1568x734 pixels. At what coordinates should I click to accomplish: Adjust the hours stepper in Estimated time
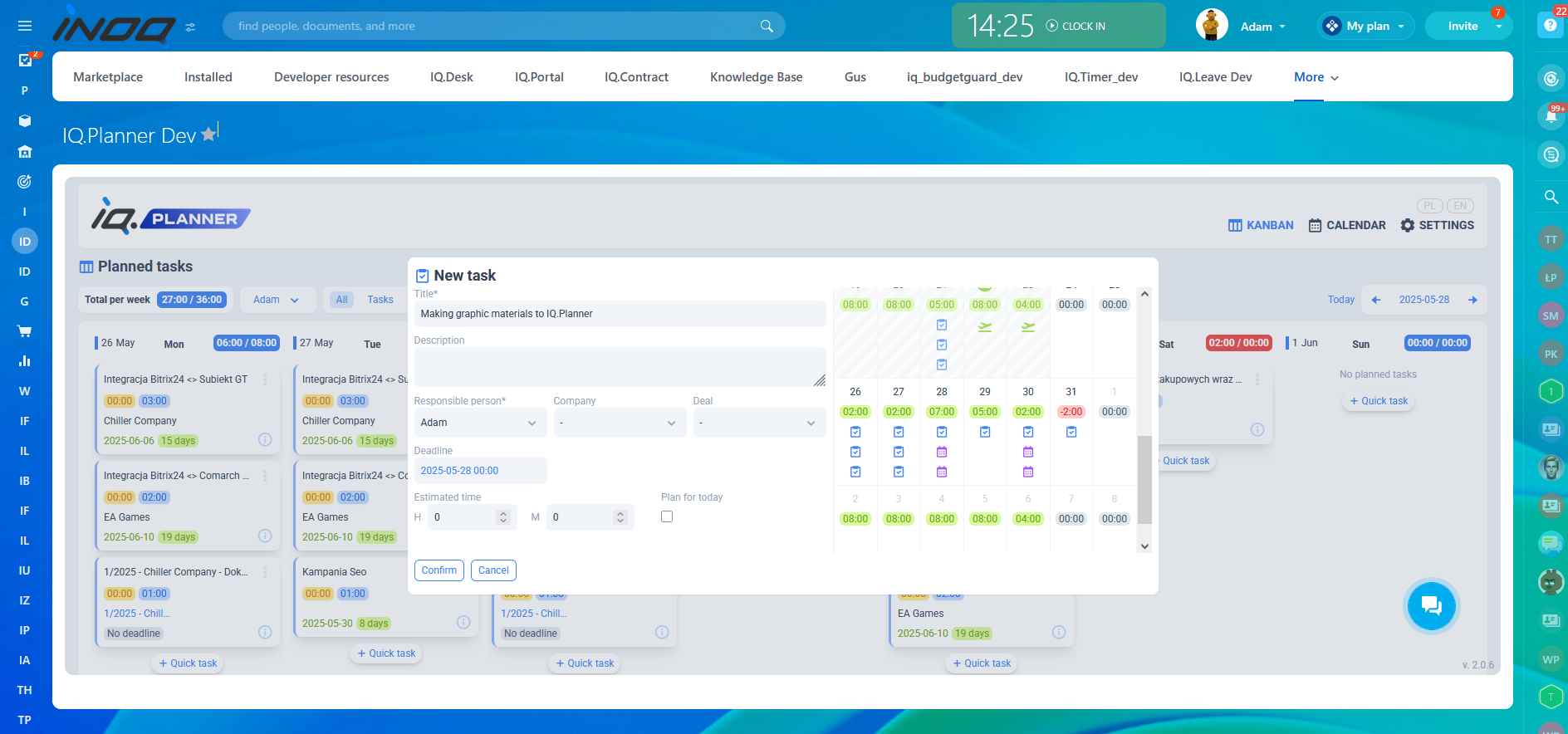click(x=503, y=517)
